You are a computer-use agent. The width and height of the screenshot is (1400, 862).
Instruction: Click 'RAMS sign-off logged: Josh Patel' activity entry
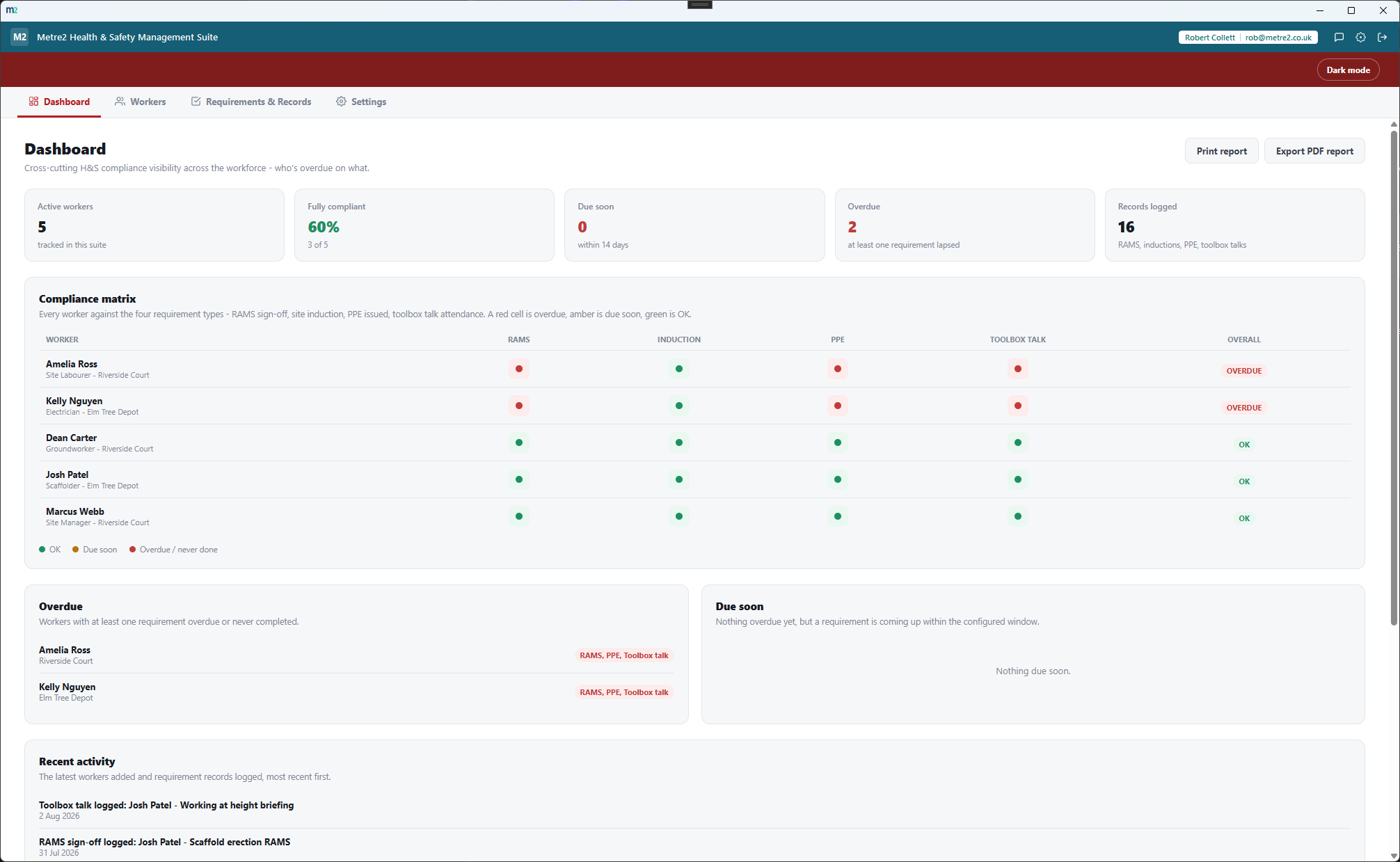[x=694, y=846]
